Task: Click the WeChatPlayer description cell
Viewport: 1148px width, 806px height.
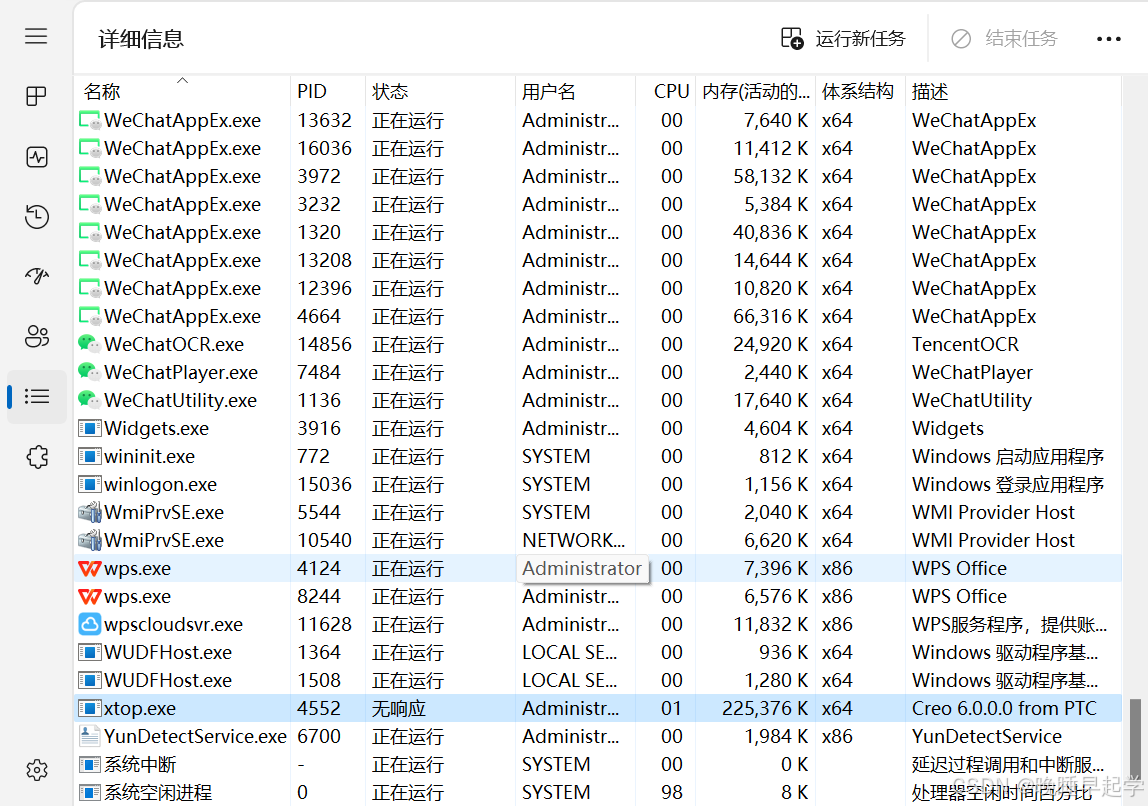Action: [972, 373]
